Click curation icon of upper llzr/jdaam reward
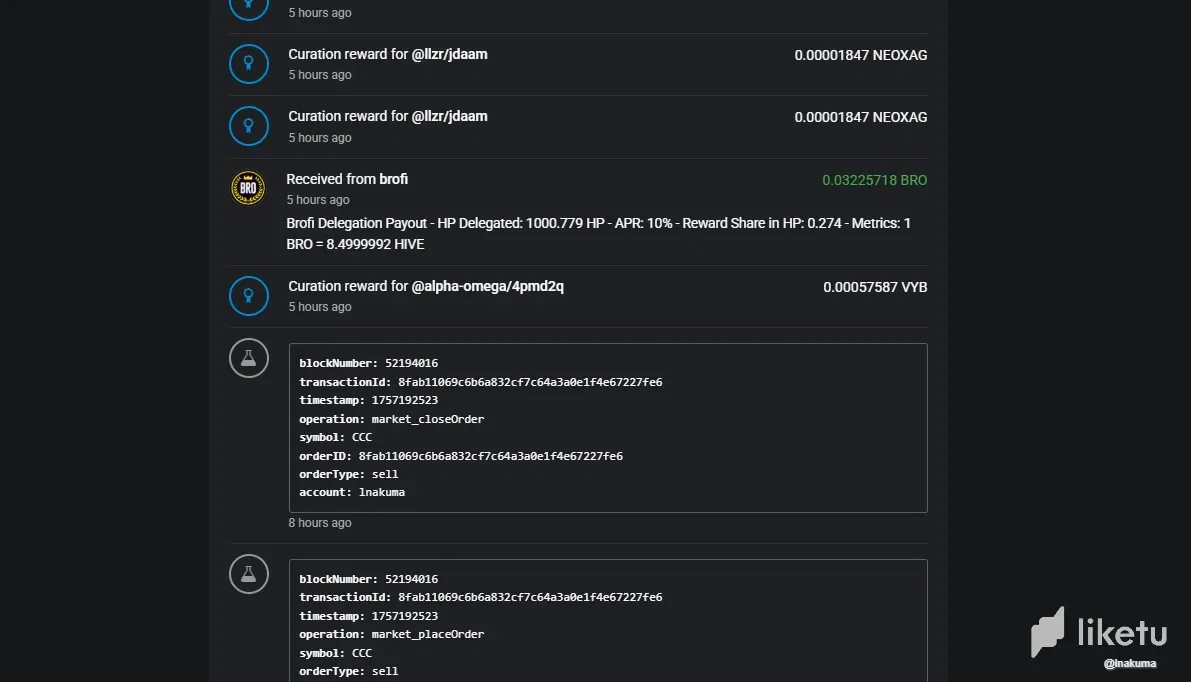This screenshot has height=682, width=1191. (249, 64)
